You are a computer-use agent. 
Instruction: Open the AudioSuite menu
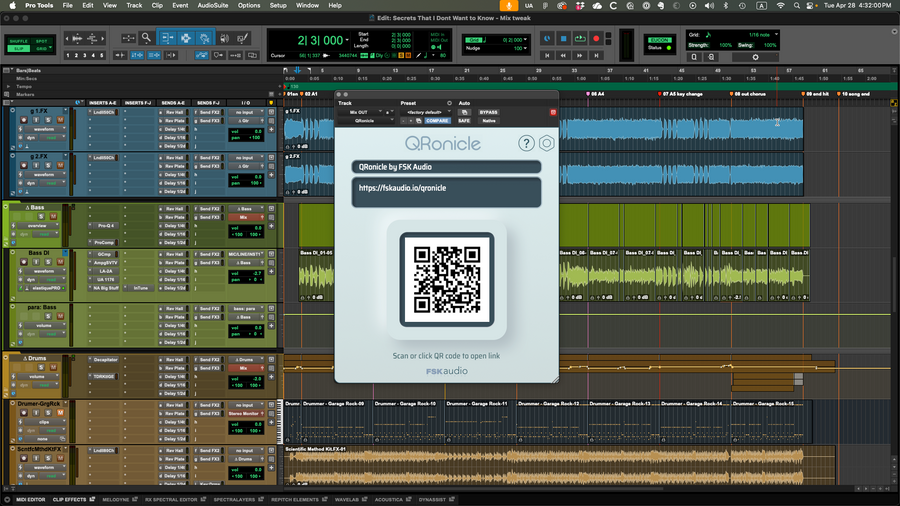(212, 5)
